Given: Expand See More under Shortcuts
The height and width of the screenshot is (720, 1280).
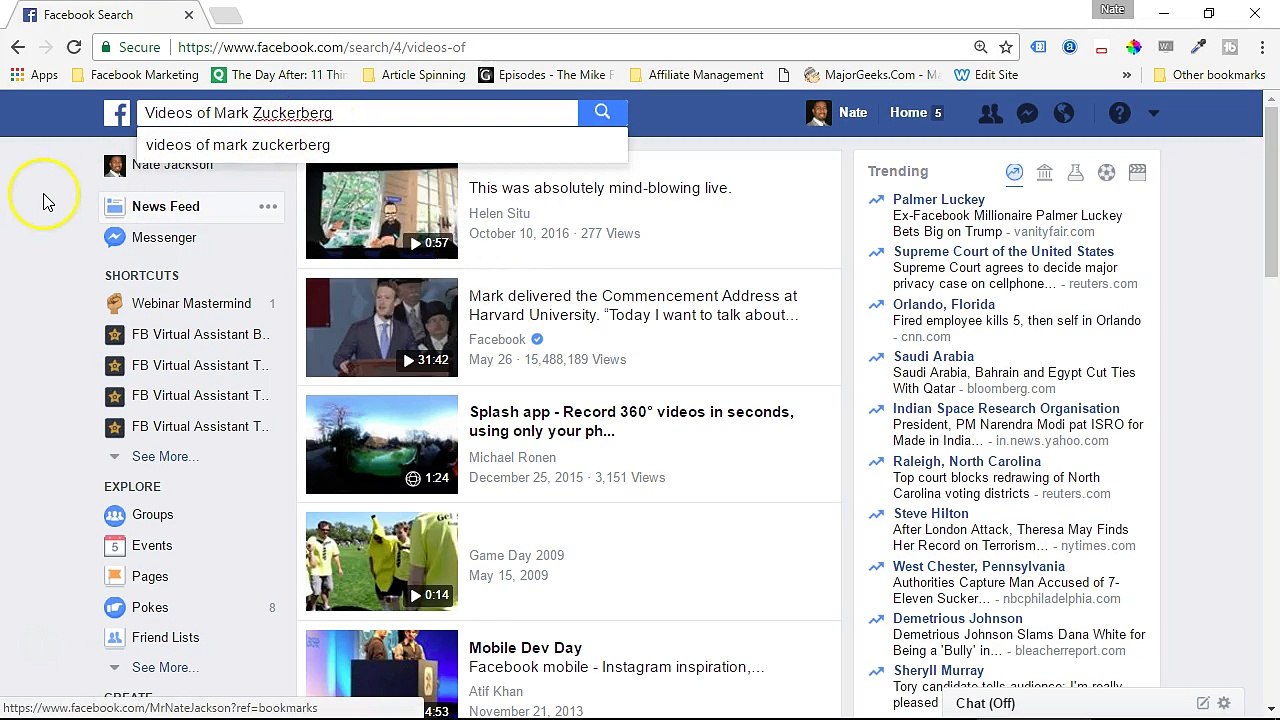Looking at the screenshot, I should tap(165, 456).
